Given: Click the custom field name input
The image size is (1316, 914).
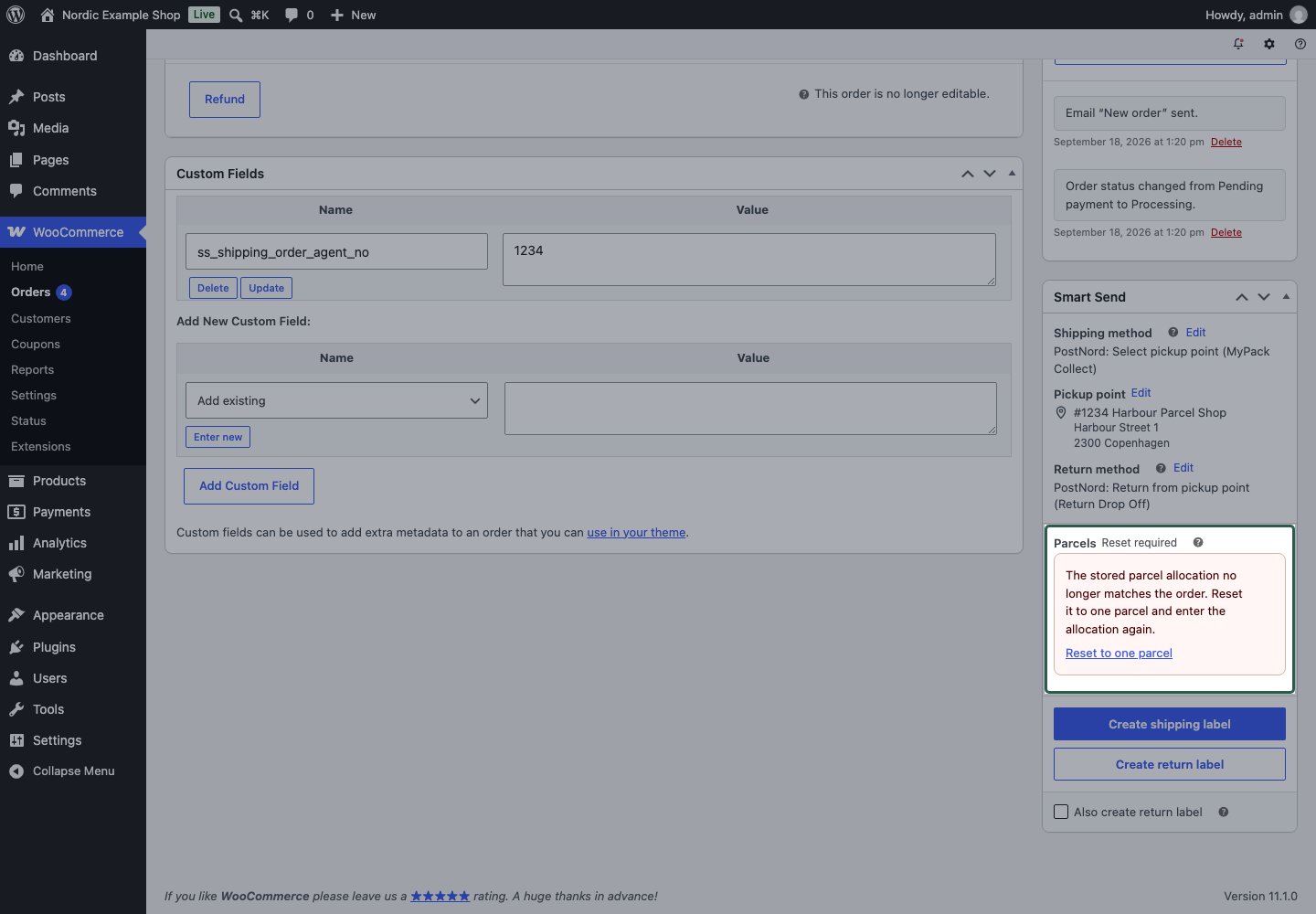Looking at the screenshot, I should [336, 251].
